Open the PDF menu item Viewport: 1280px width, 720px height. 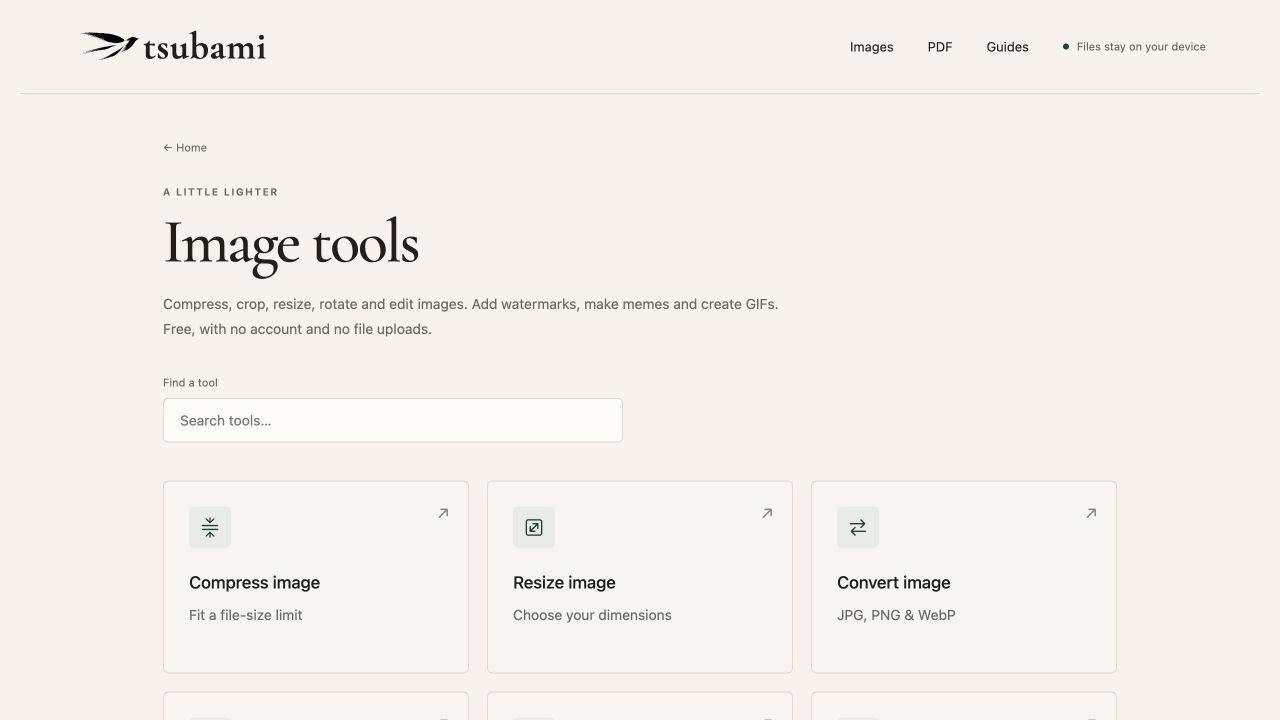coord(940,47)
